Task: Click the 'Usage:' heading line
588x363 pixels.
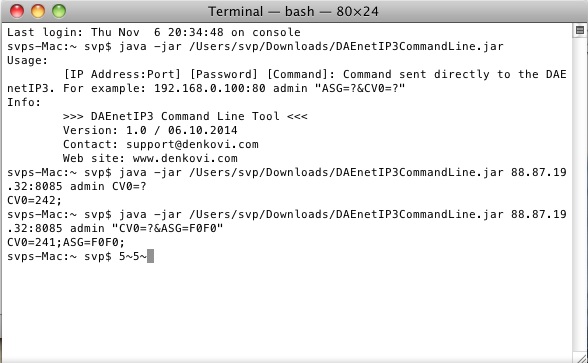Action: pyautogui.click(x=27, y=60)
